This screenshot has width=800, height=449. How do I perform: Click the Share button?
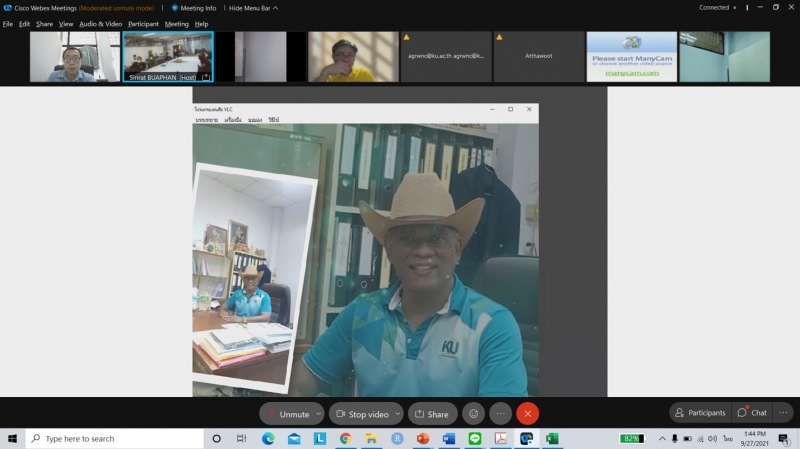(x=432, y=413)
